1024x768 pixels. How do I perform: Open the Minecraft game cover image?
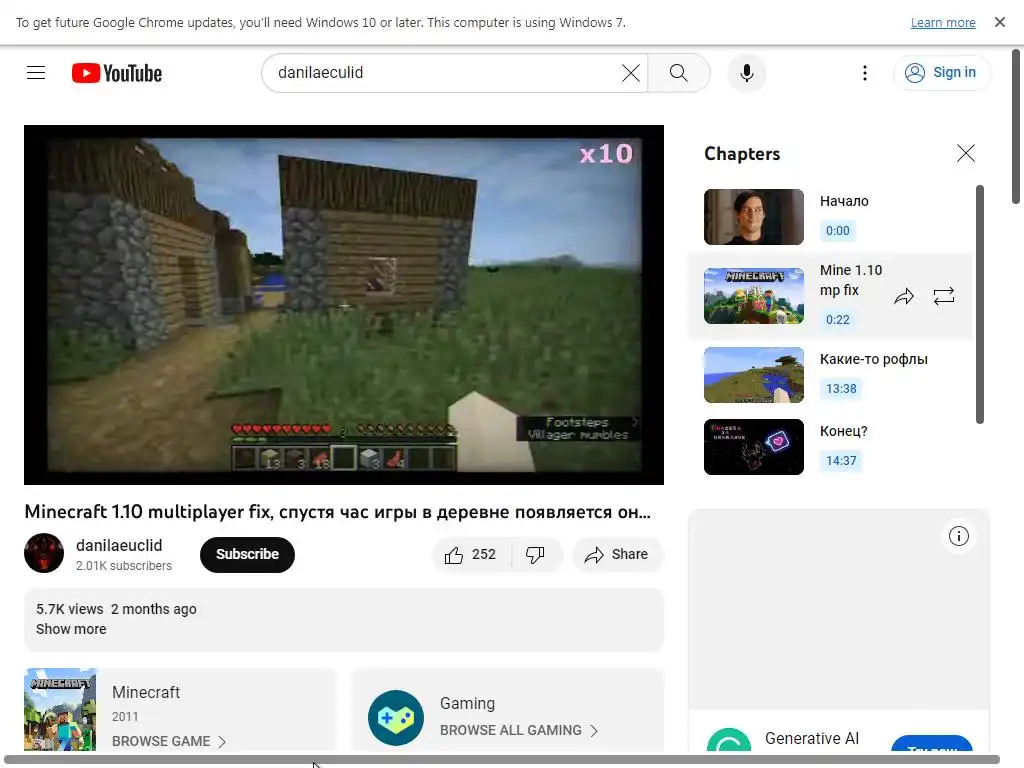(60, 709)
